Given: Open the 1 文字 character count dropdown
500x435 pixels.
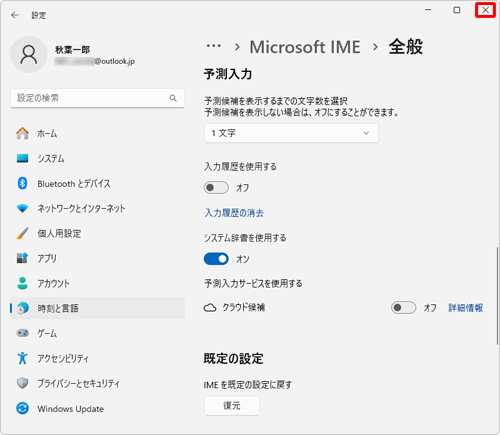Looking at the screenshot, I should tap(291, 133).
